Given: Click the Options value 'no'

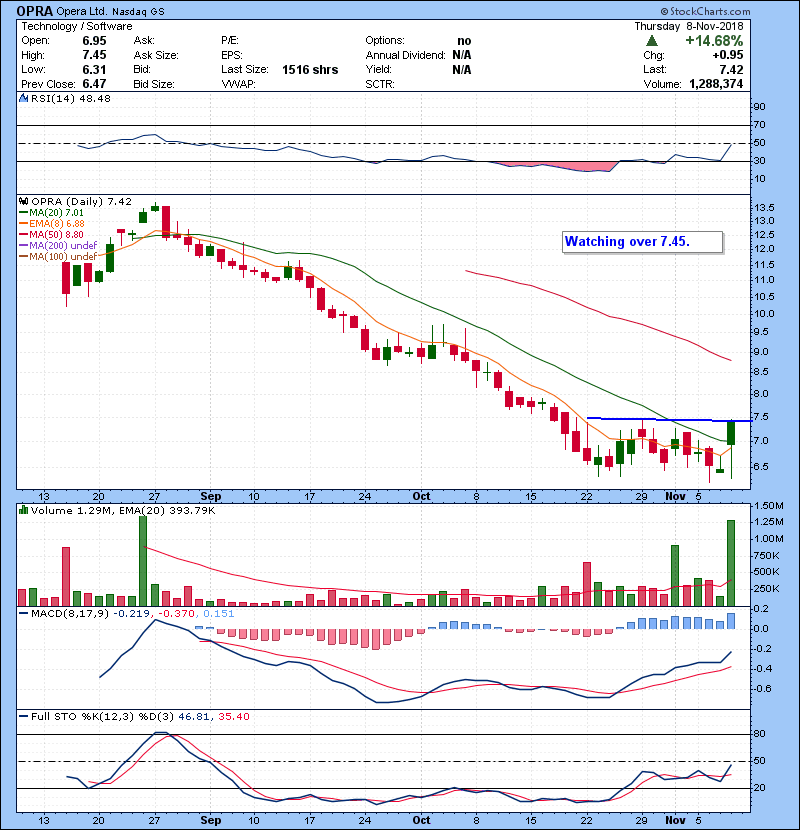Looking at the screenshot, I should click(x=464, y=41).
